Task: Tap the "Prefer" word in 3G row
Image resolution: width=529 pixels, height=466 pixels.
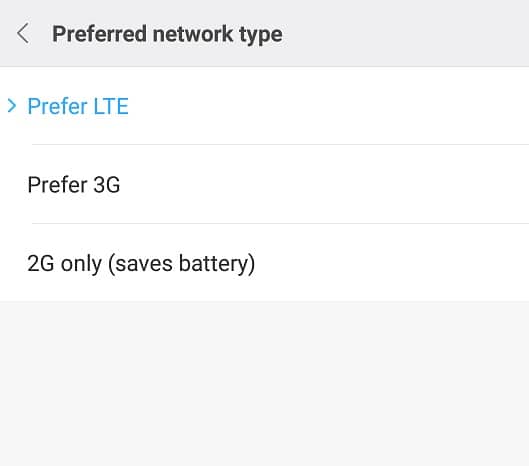Action: coord(57,185)
